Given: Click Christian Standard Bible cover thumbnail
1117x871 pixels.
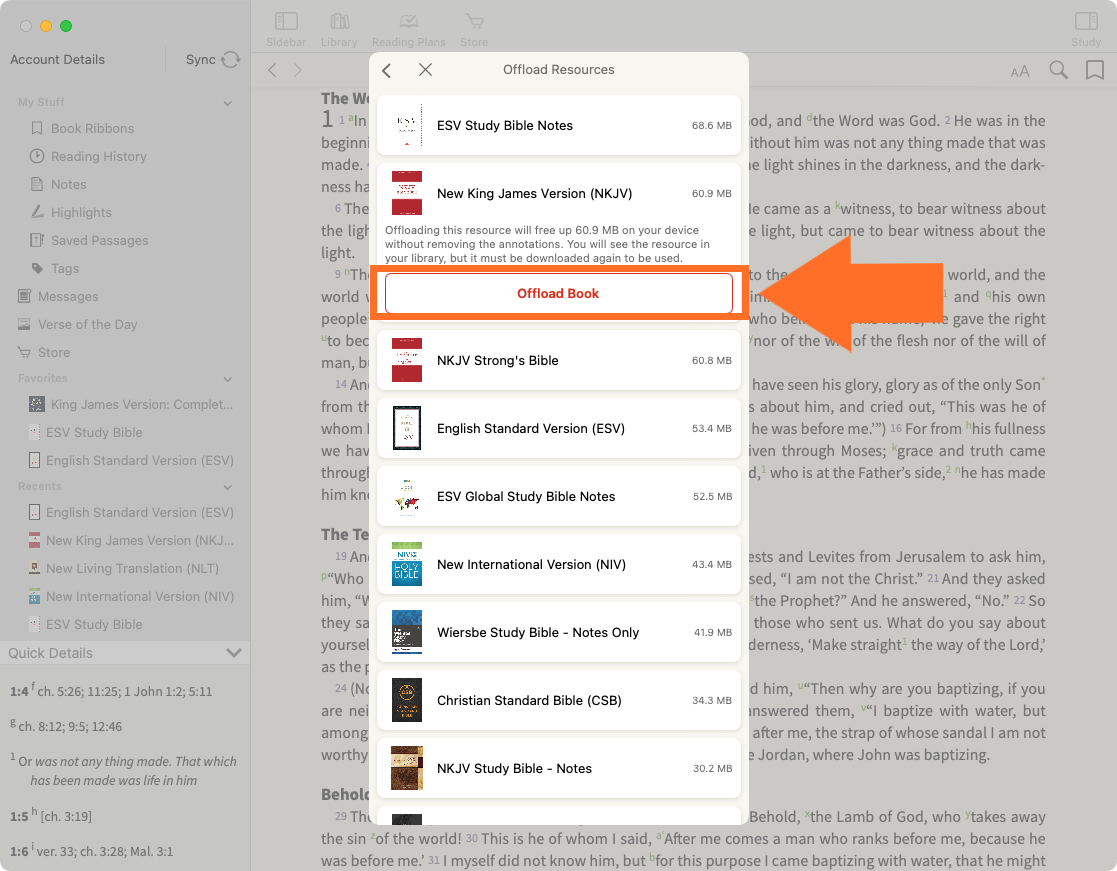Looking at the screenshot, I should tap(407, 700).
